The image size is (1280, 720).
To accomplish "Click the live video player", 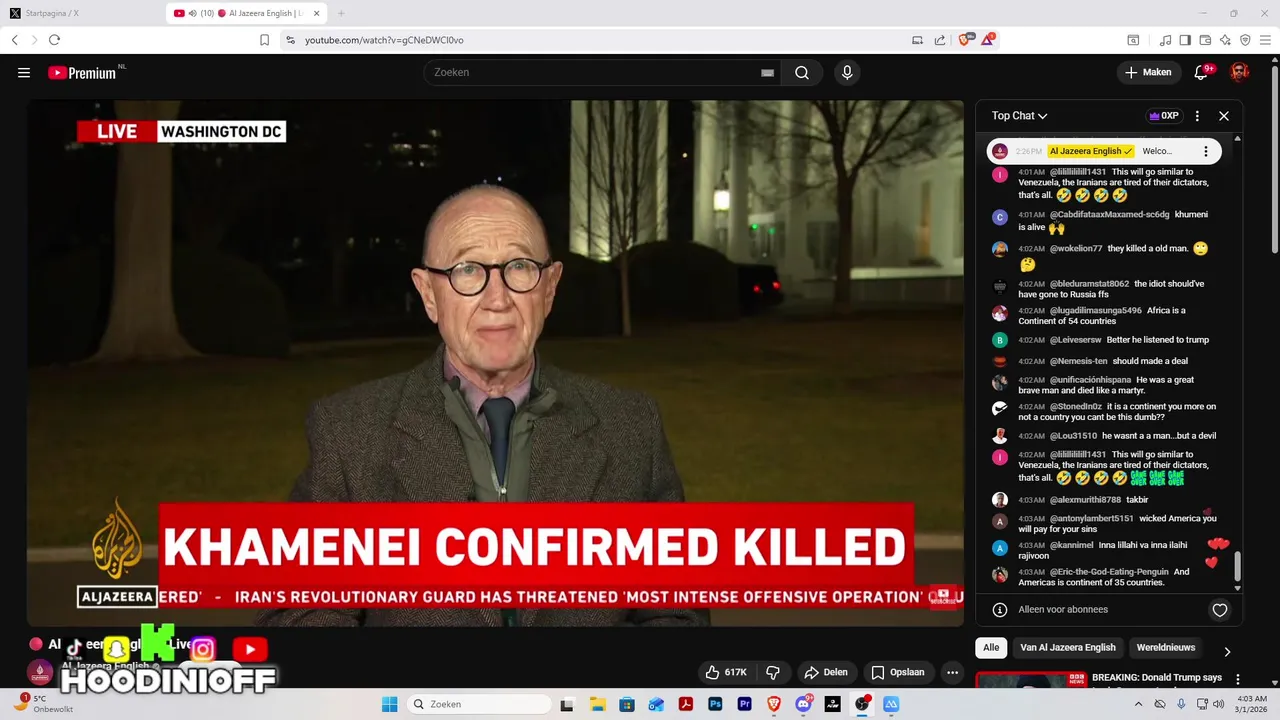I will click(495, 363).
